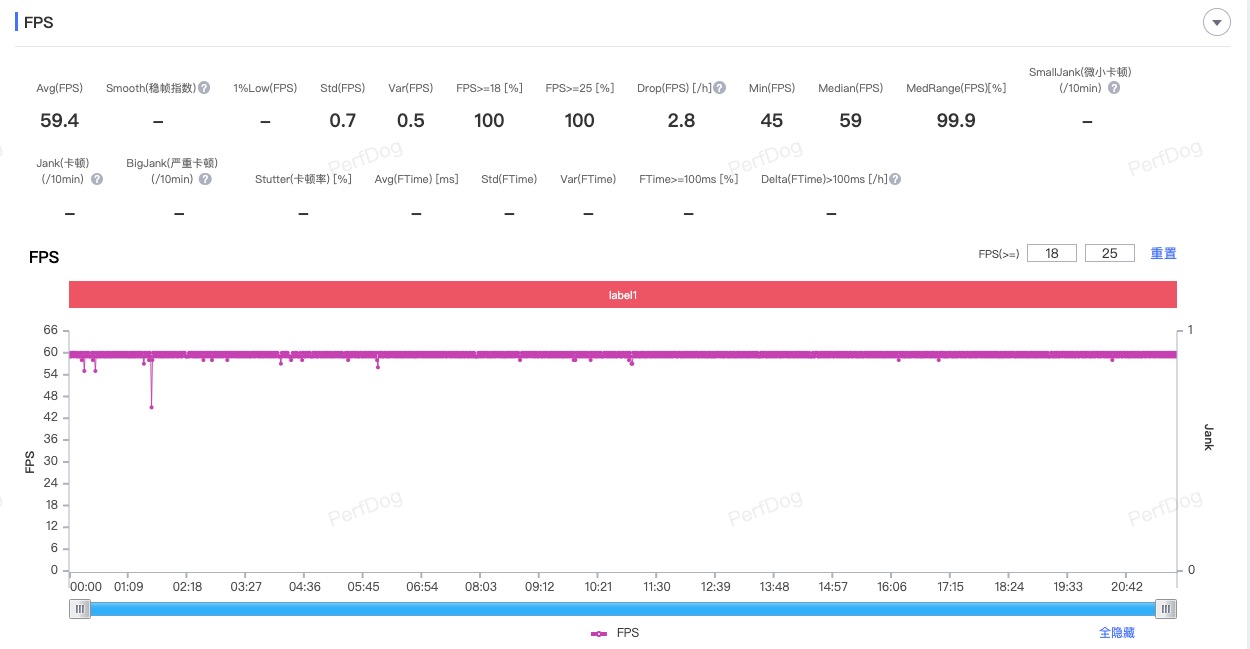Click the Min(FPS) value 45
The height and width of the screenshot is (649, 1250).
coord(771,121)
